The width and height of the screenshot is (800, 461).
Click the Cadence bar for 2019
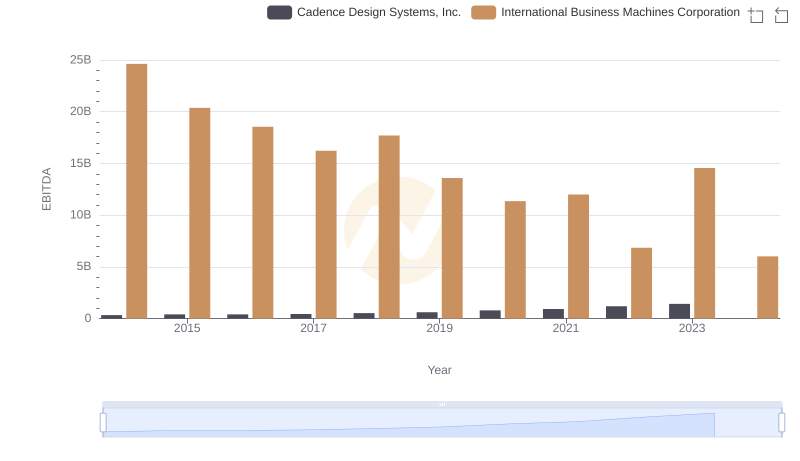tap(427, 315)
